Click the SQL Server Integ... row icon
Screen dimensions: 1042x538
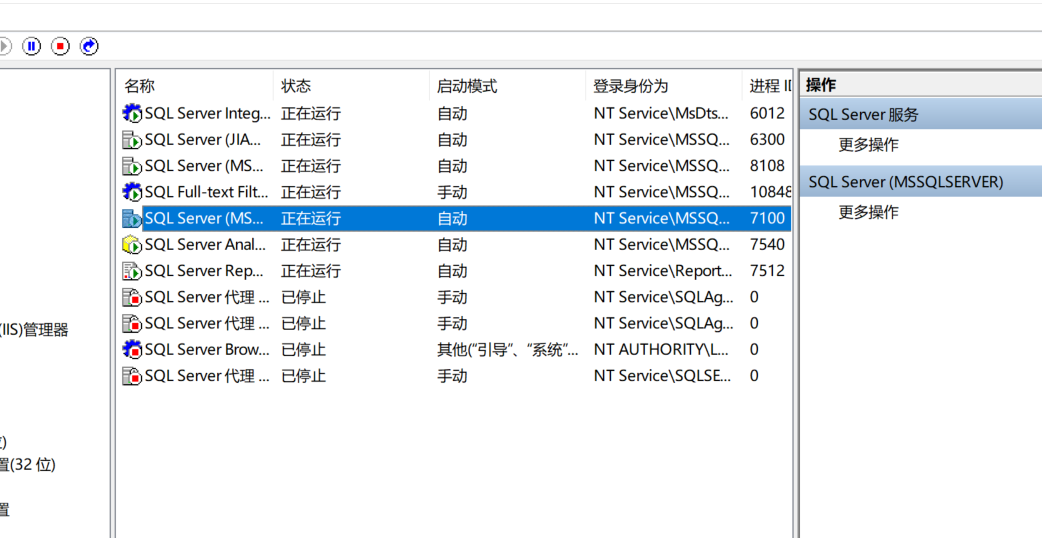pos(132,114)
